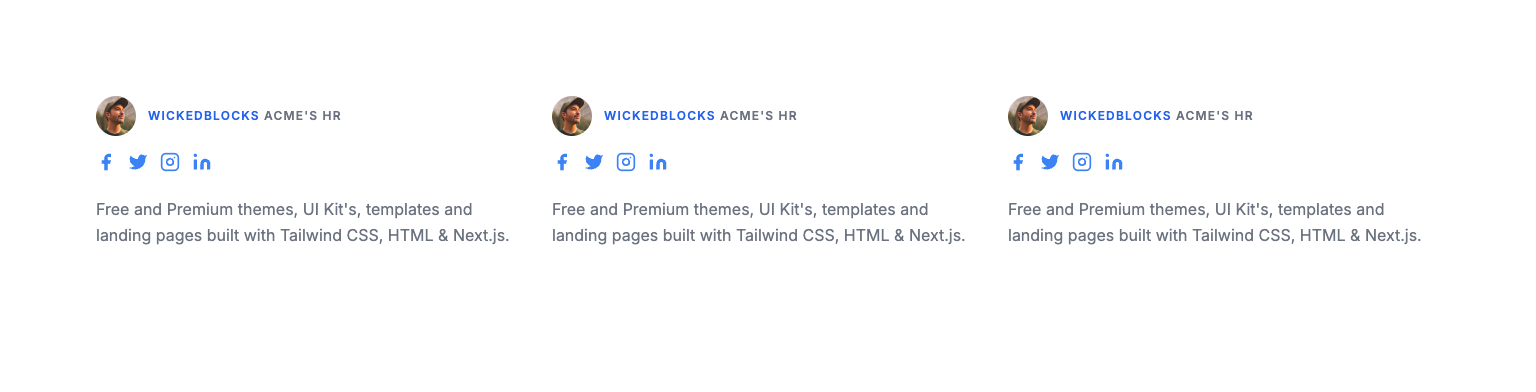Open Twitter icon in first card
The width and height of the screenshot is (1536, 392).
tap(138, 162)
